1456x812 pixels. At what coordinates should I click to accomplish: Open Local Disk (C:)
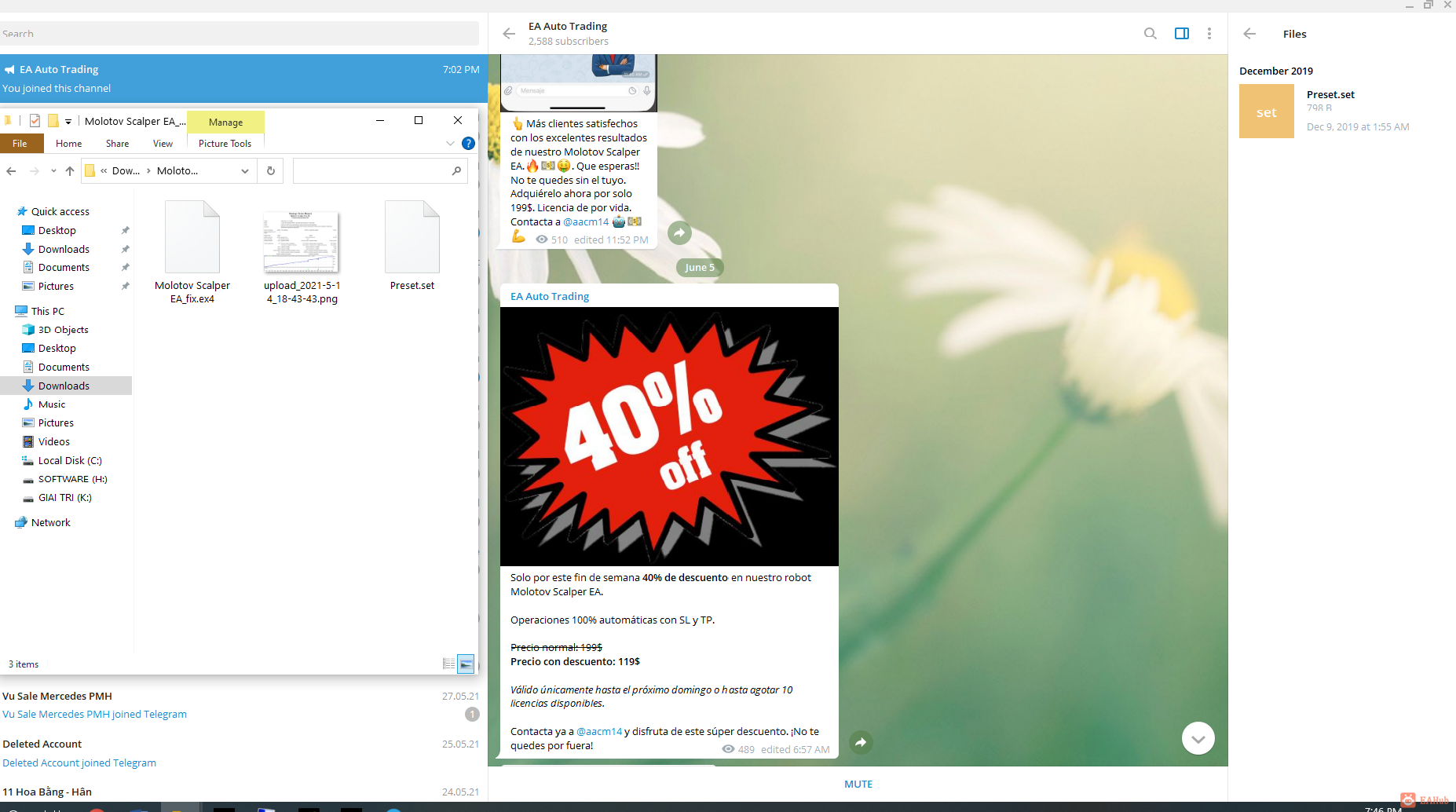tap(70, 460)
